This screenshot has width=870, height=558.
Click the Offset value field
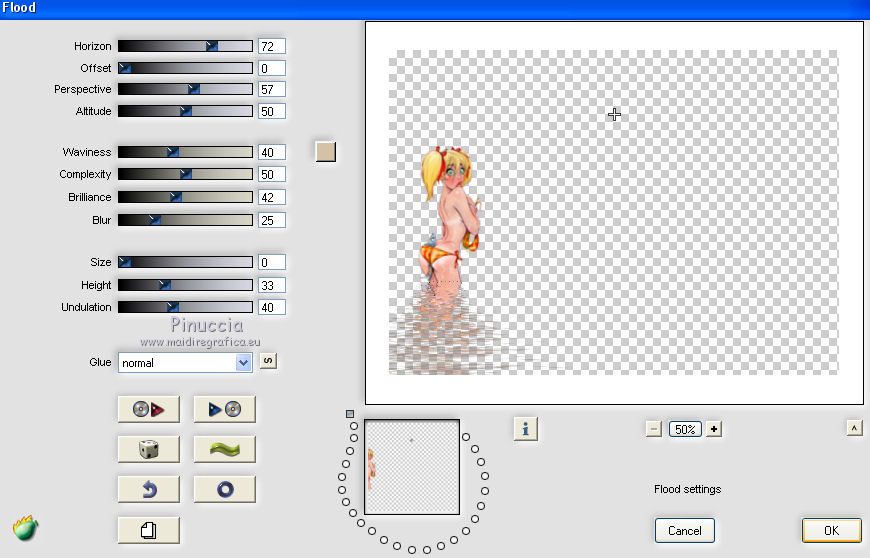[272, 68]
